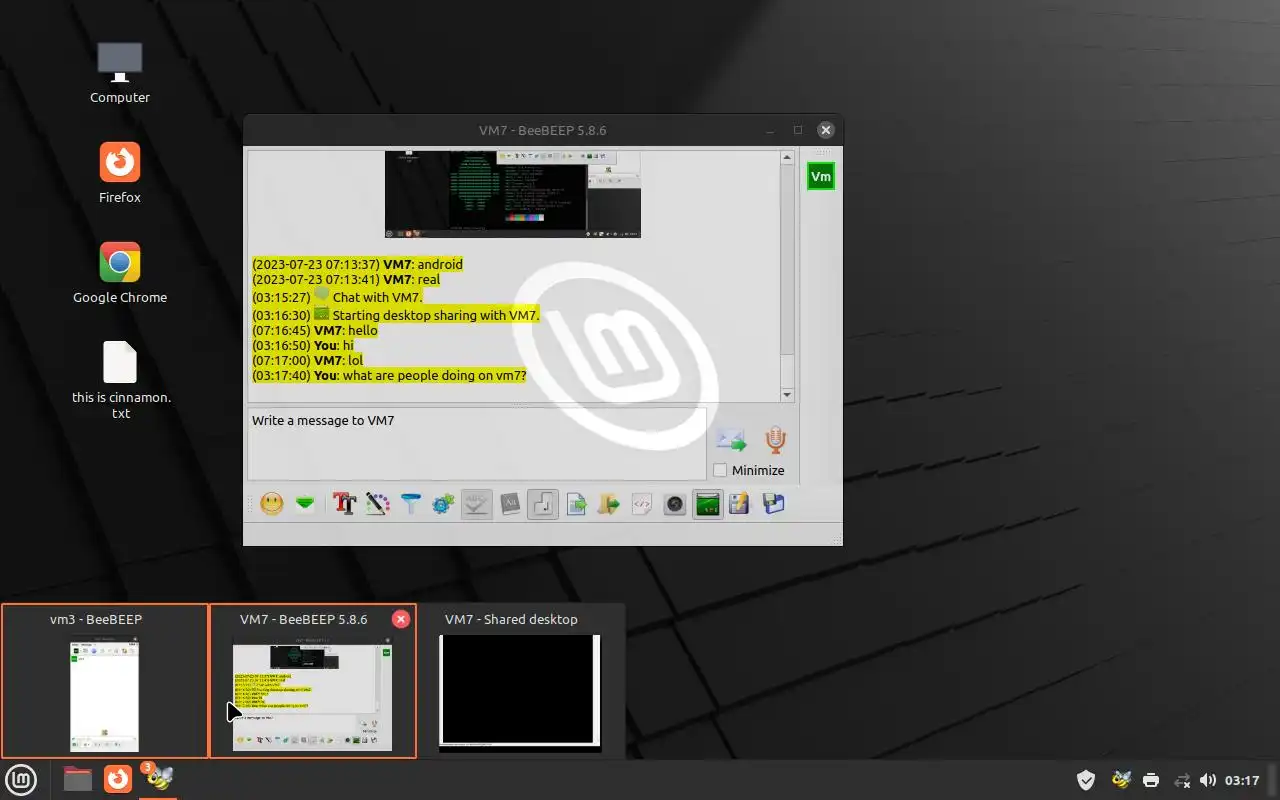The width and height of the screenshot is (1280, 800).
Task: Open the file manager from the panel
Action: tap(78, 779)
